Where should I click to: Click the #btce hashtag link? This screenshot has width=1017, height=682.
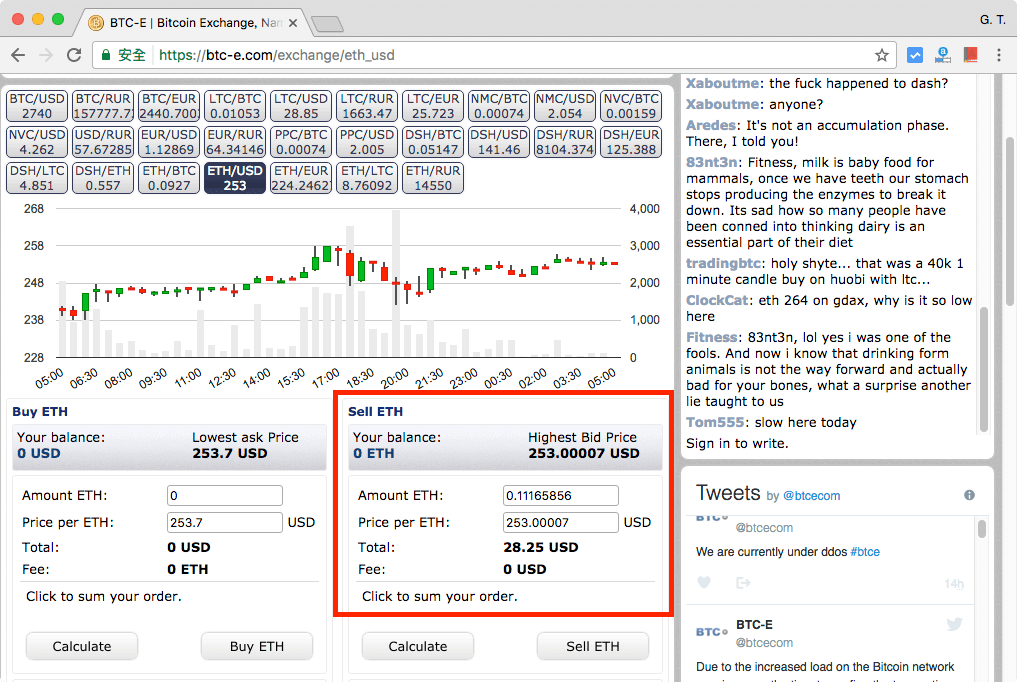[865, 551]
